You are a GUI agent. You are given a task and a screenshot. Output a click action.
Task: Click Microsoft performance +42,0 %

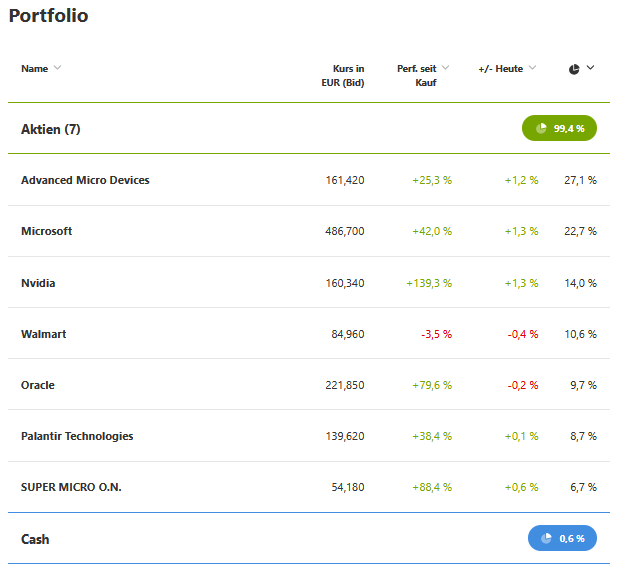tap(432, 231)
